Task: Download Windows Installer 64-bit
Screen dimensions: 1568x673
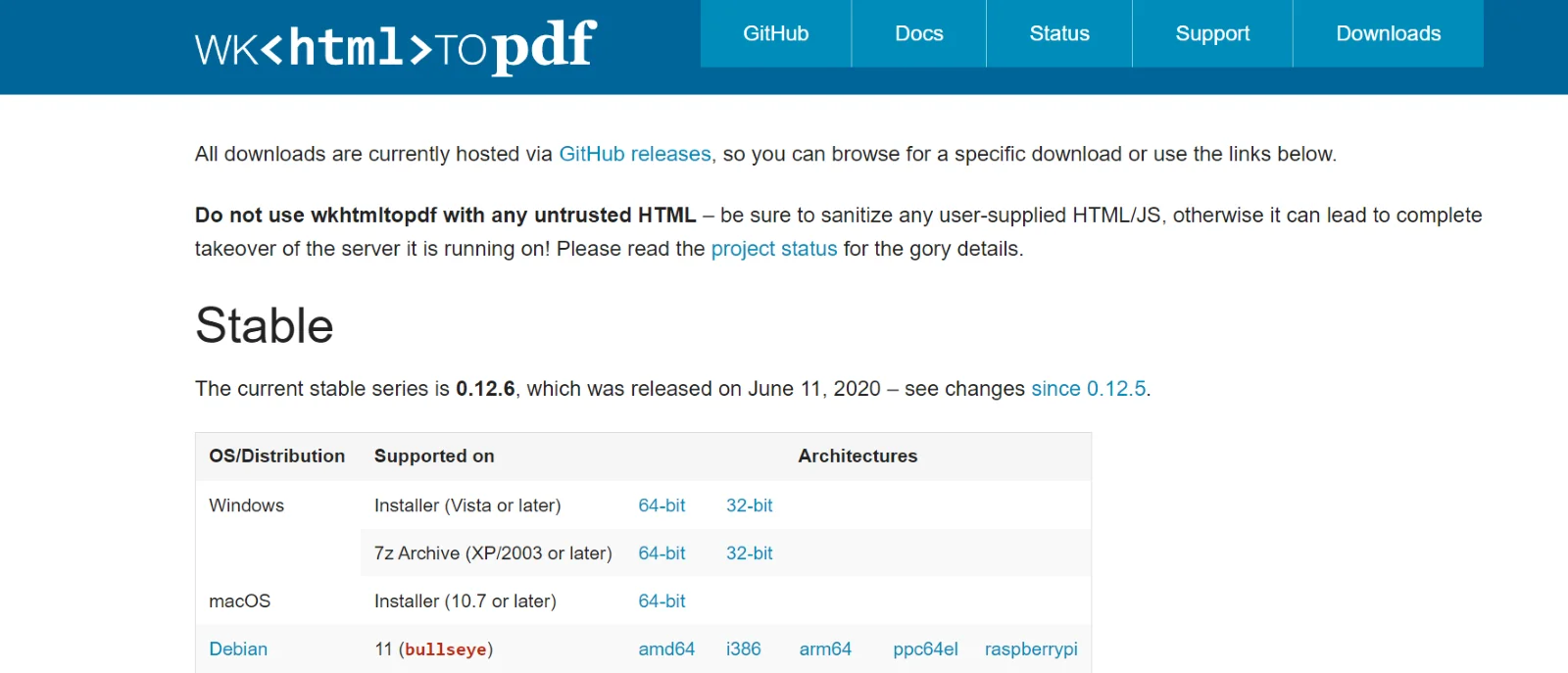Action: pyautogui.click(x=661, y=505)
